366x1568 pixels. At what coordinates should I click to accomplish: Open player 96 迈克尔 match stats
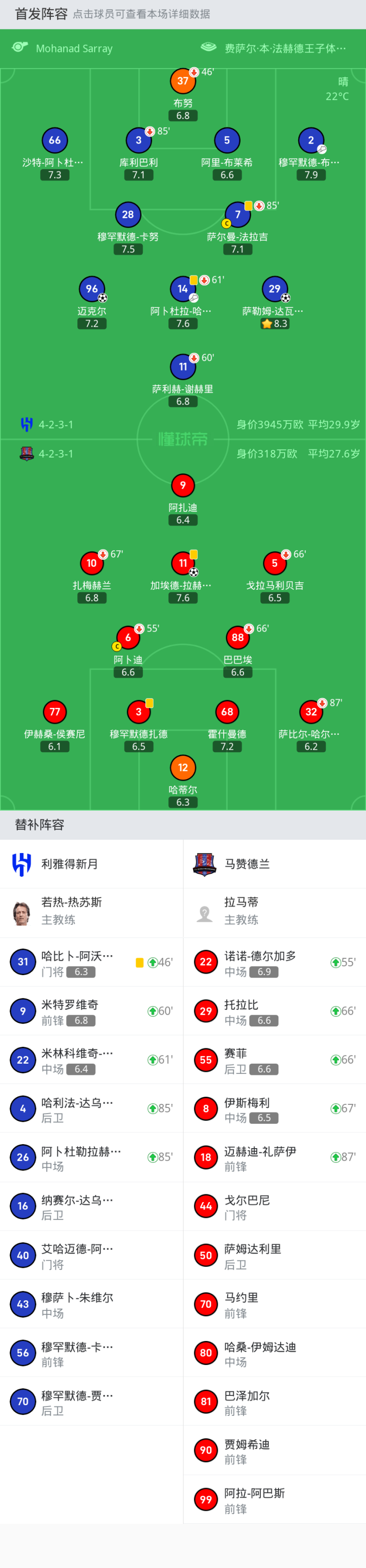tap(91, 289)
